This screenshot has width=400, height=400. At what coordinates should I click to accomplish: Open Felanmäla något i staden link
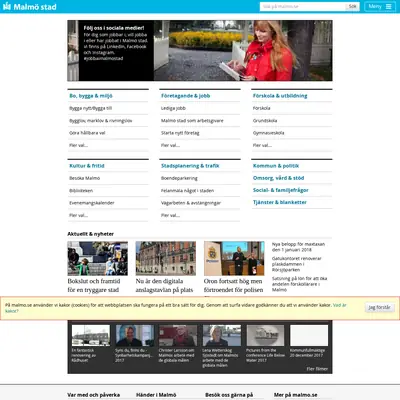click(188, 191)
